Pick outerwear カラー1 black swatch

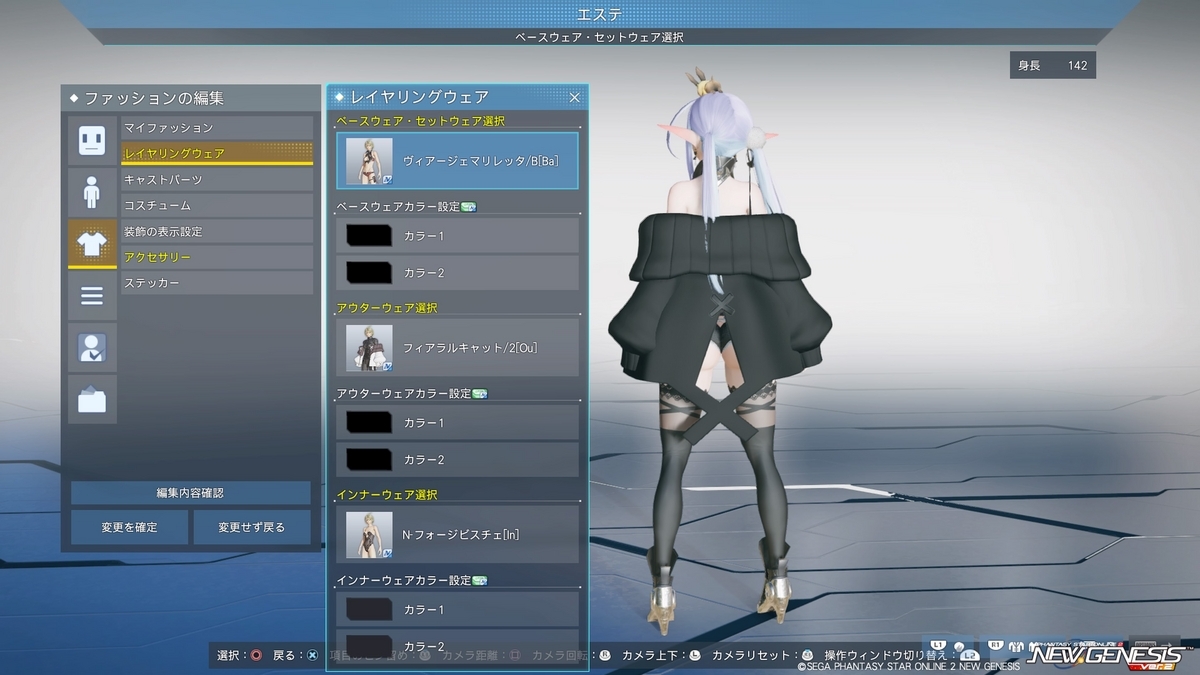(x=368, y=423)
